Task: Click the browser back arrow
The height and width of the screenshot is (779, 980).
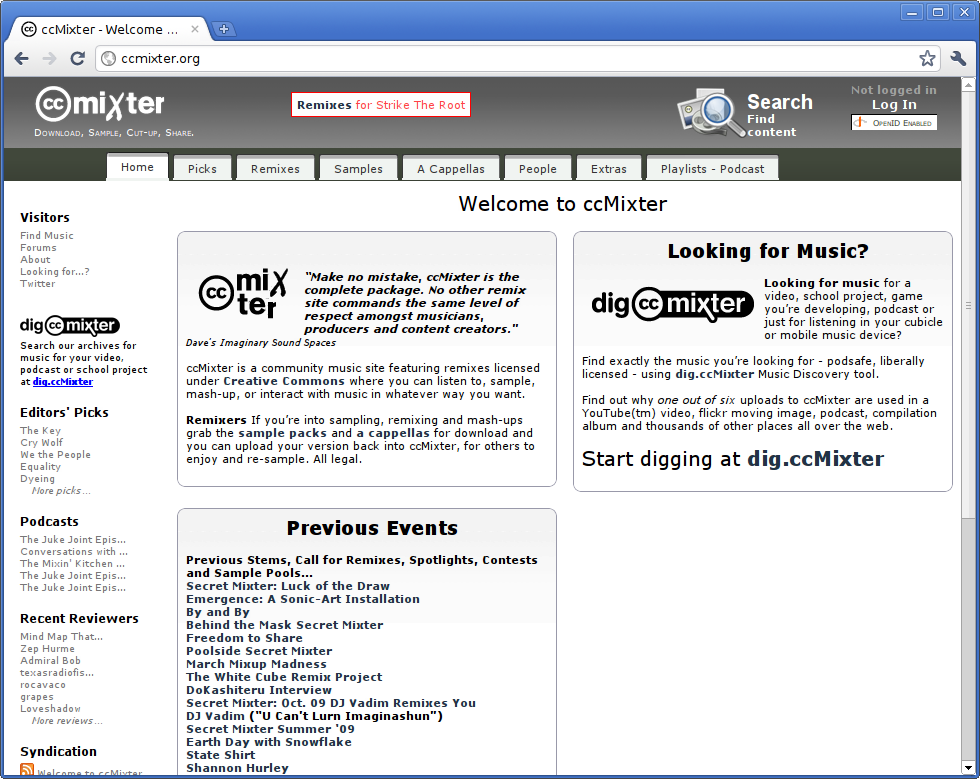Action: click(x=22, y=59)
